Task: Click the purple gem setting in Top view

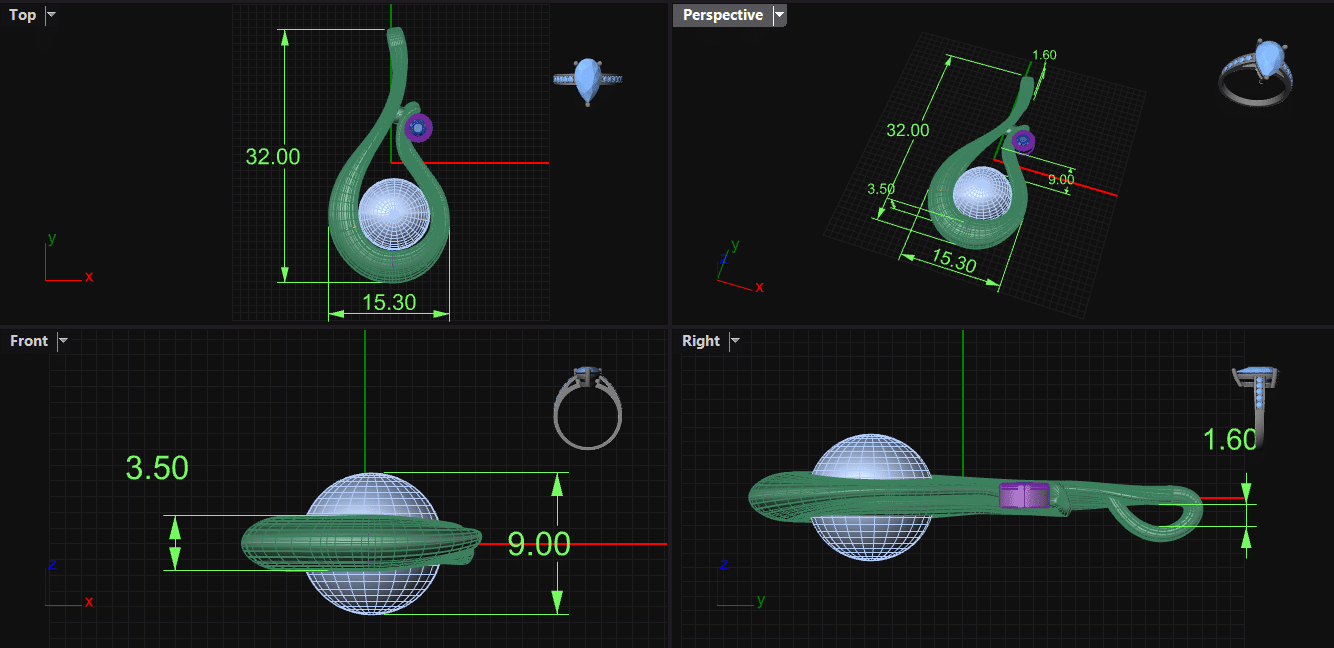Action: click(x=417, y=127)
